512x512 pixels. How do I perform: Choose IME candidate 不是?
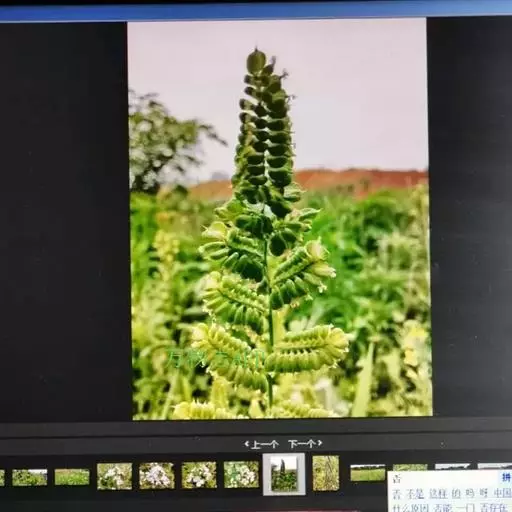[415, 494]
